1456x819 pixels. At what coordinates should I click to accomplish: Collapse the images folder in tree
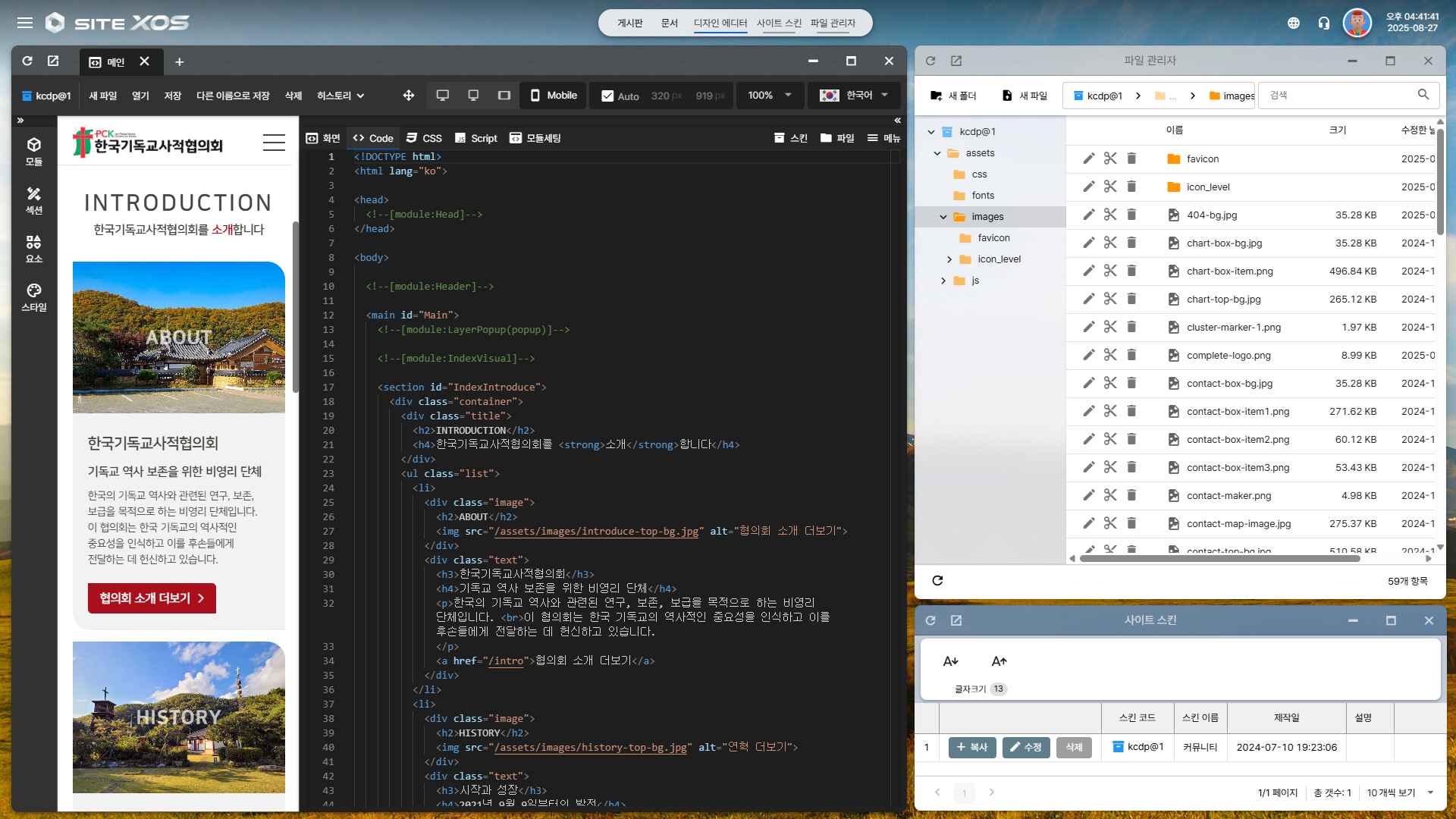pos(943,217)
